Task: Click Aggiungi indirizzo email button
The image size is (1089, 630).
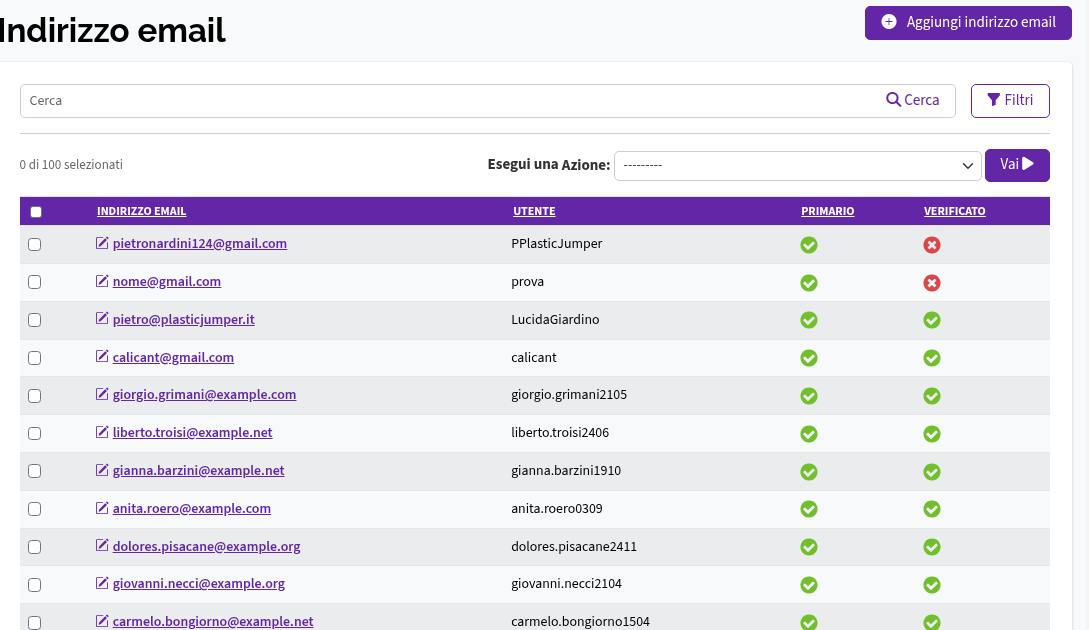Action: coord(968,23)
